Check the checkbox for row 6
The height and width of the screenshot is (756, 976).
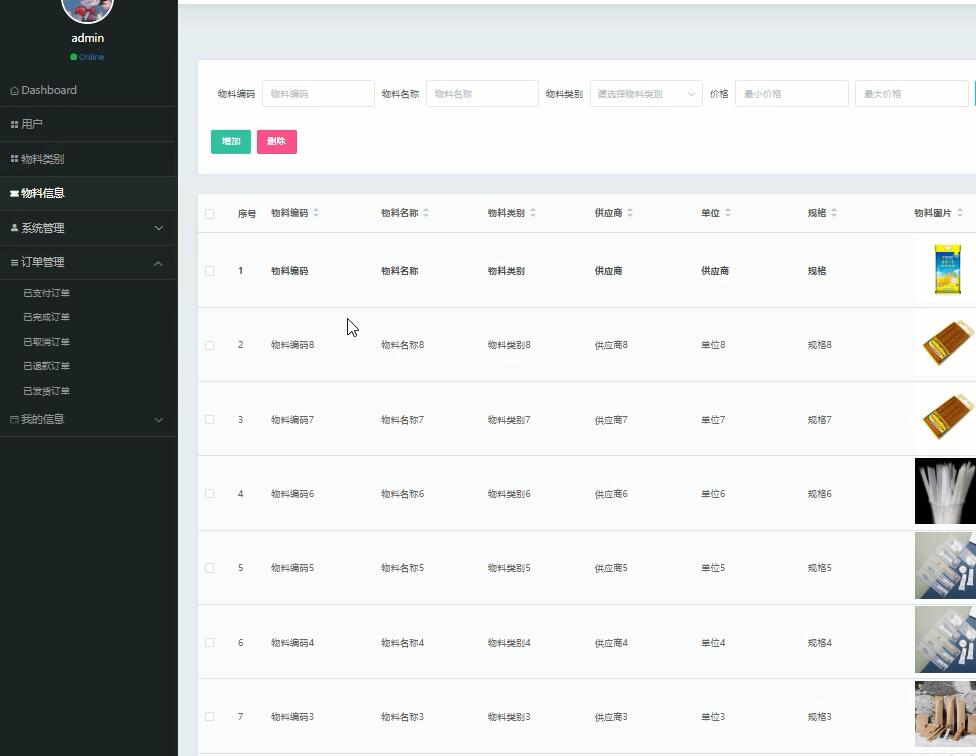[x=210, y=642]
